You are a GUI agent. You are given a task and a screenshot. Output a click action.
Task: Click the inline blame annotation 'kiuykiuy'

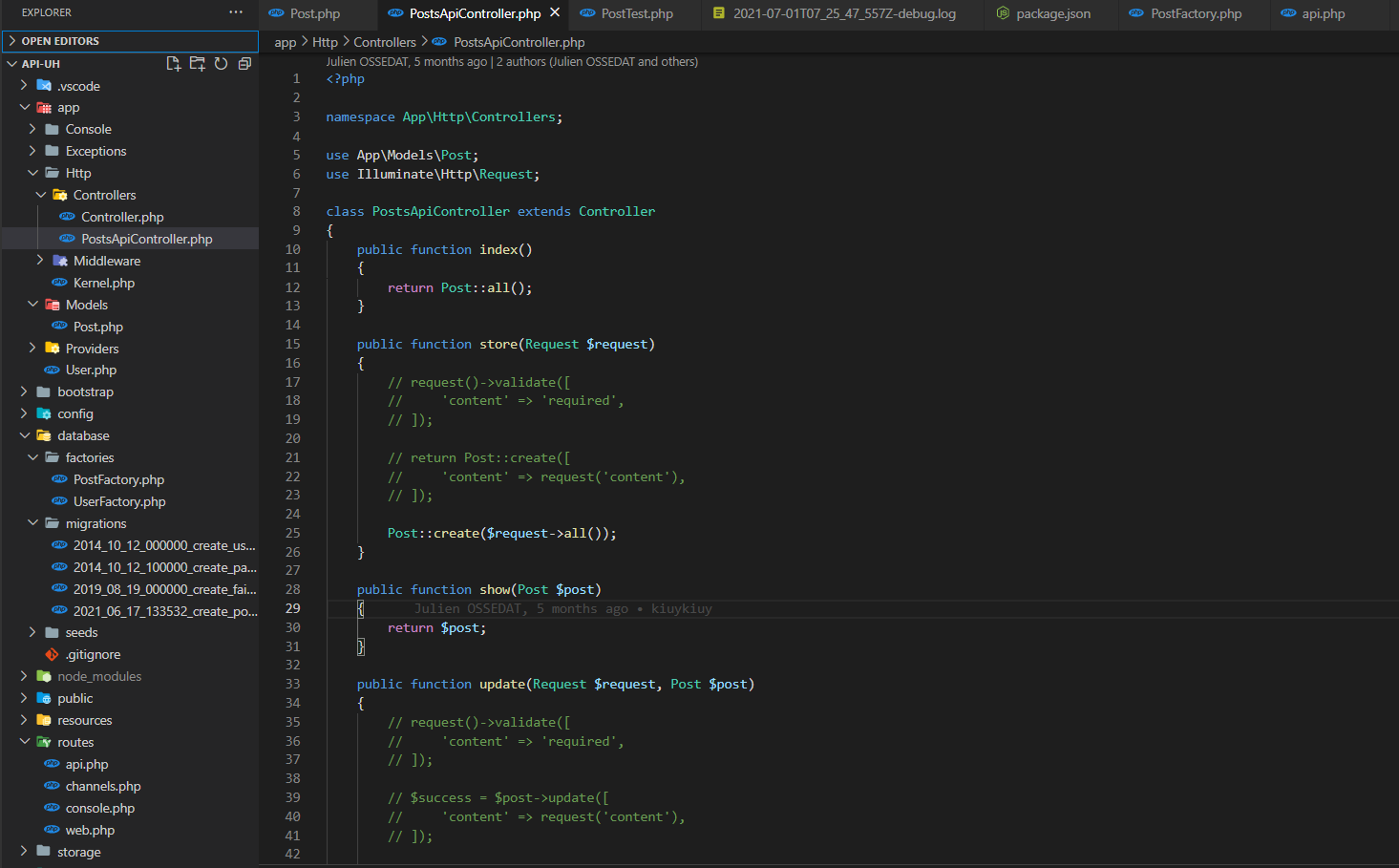point(681,608)
